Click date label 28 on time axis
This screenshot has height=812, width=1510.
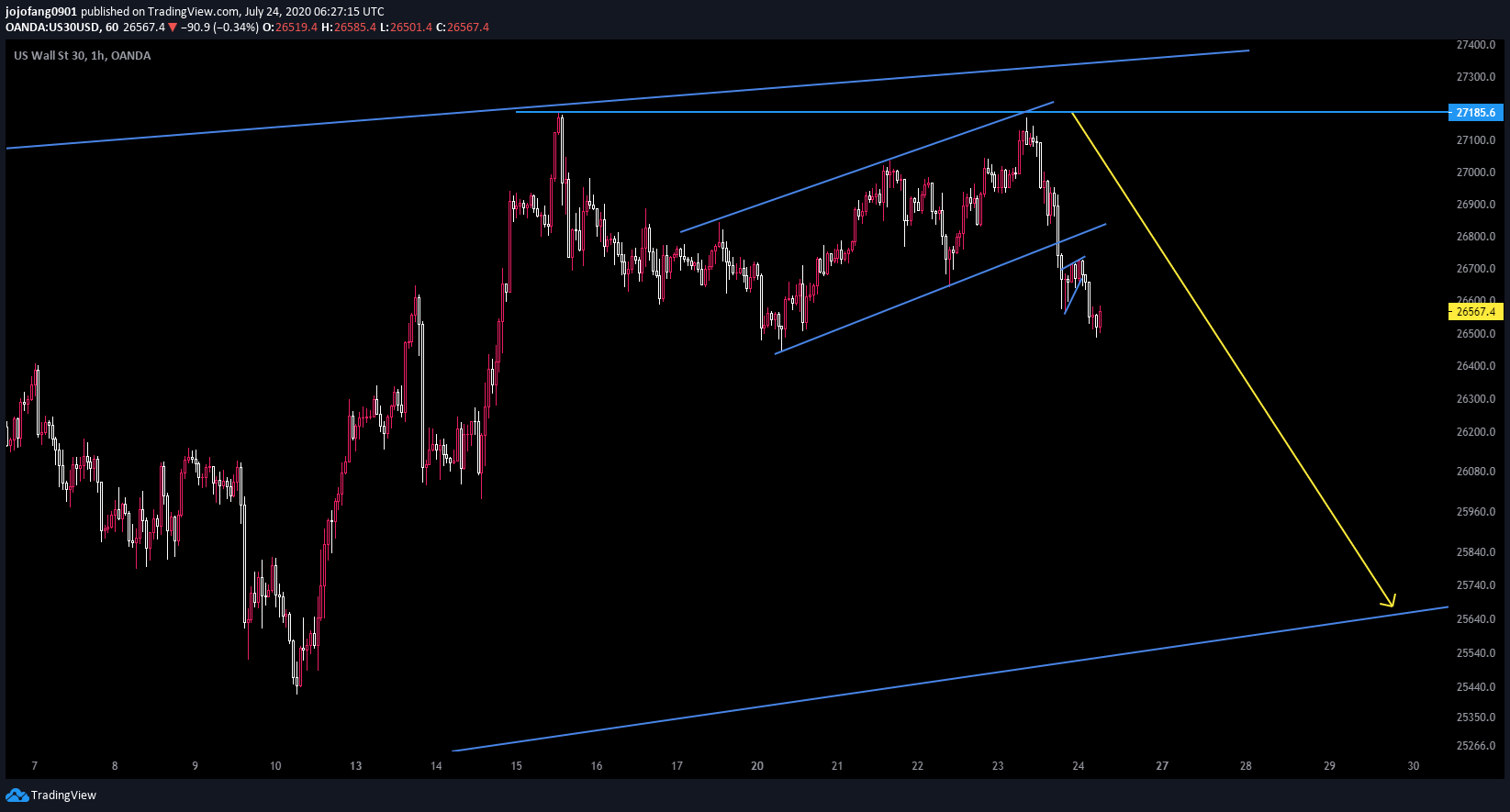[x=1246, y=766]
